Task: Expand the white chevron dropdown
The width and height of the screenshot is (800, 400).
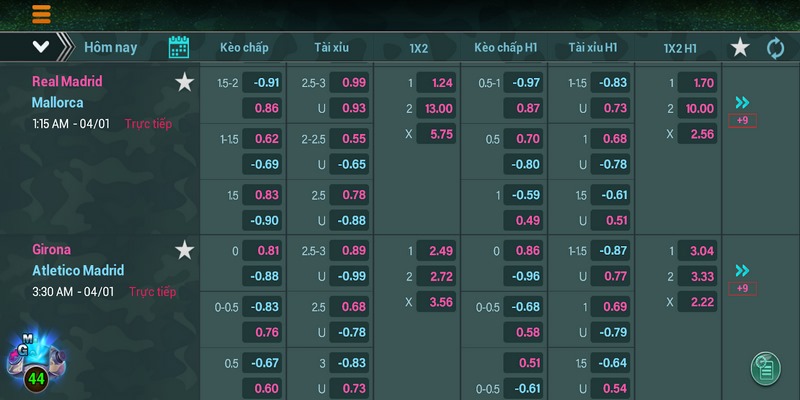Action: (41, 47)
